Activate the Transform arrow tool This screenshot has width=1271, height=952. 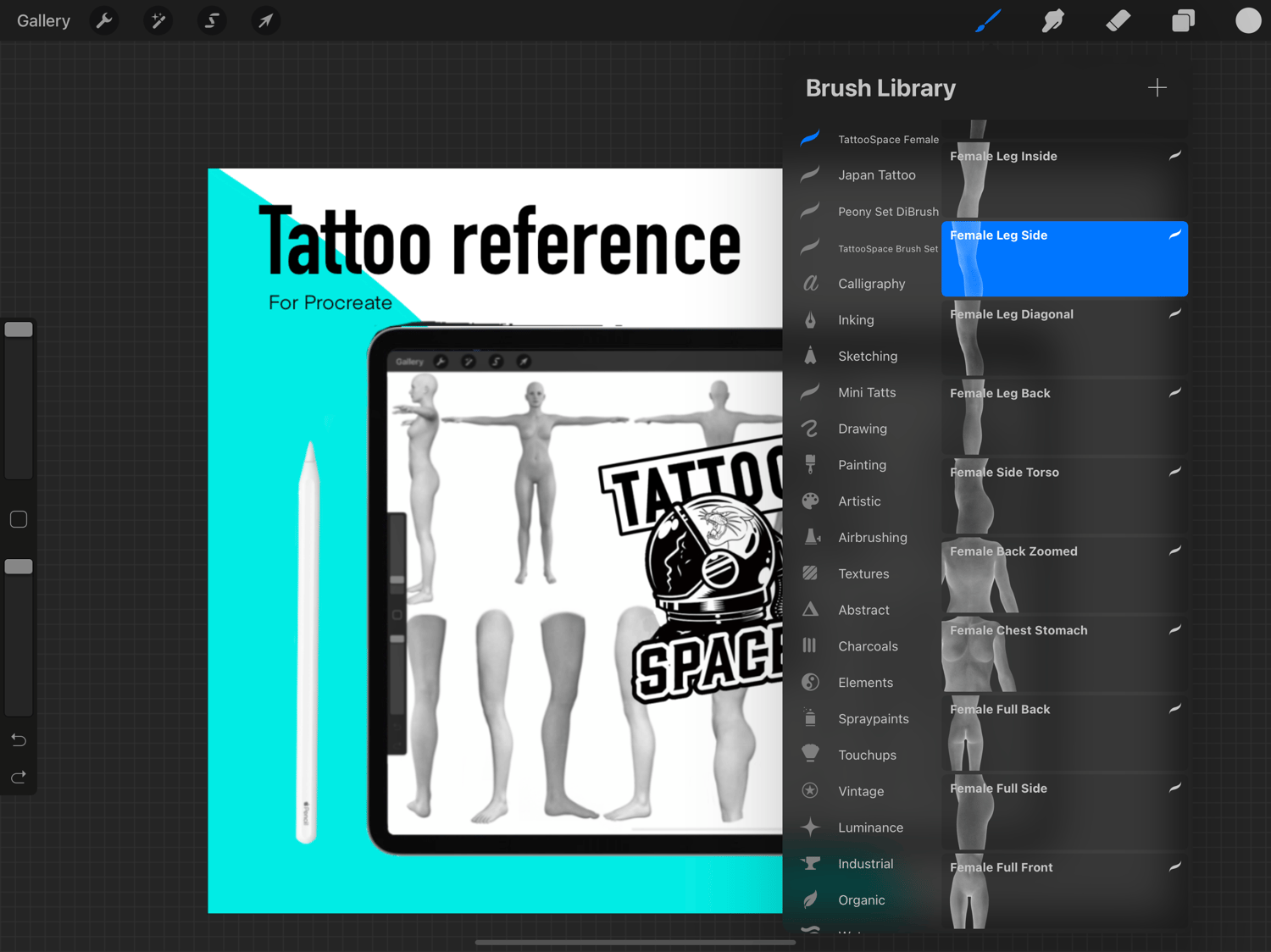(265, 20)
